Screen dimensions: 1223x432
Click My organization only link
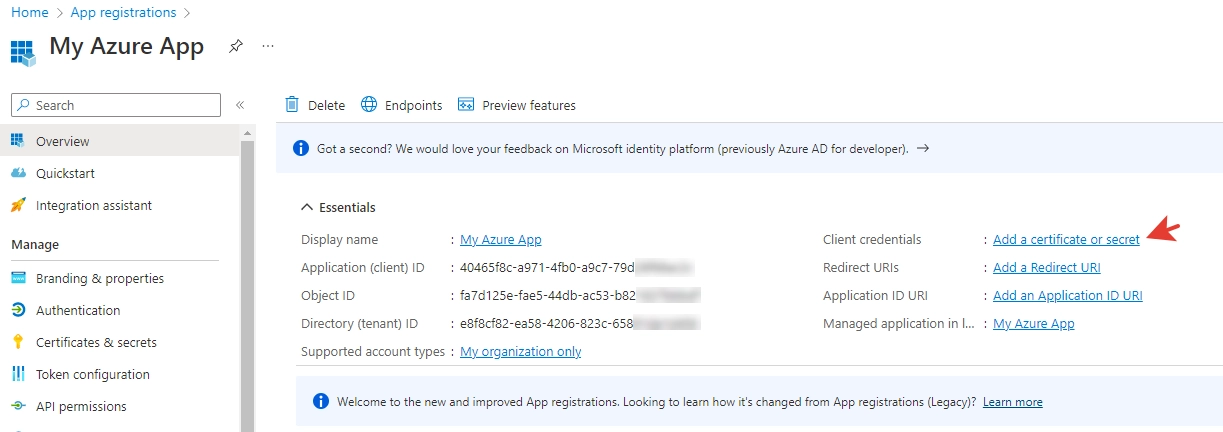pyautogui.click(x=521, y=352)
